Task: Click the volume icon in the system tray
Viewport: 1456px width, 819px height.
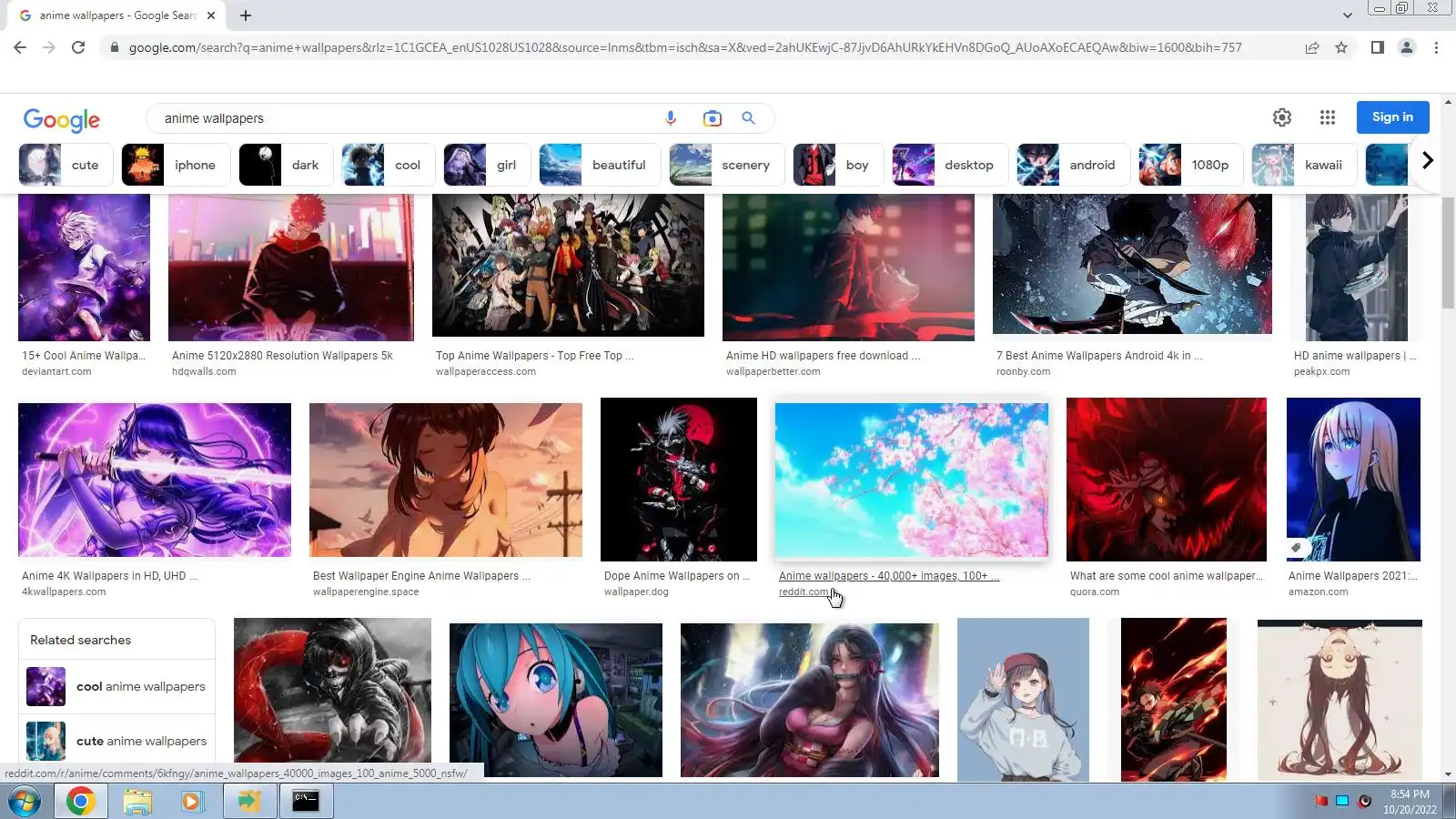Action: coord(1364,801)
